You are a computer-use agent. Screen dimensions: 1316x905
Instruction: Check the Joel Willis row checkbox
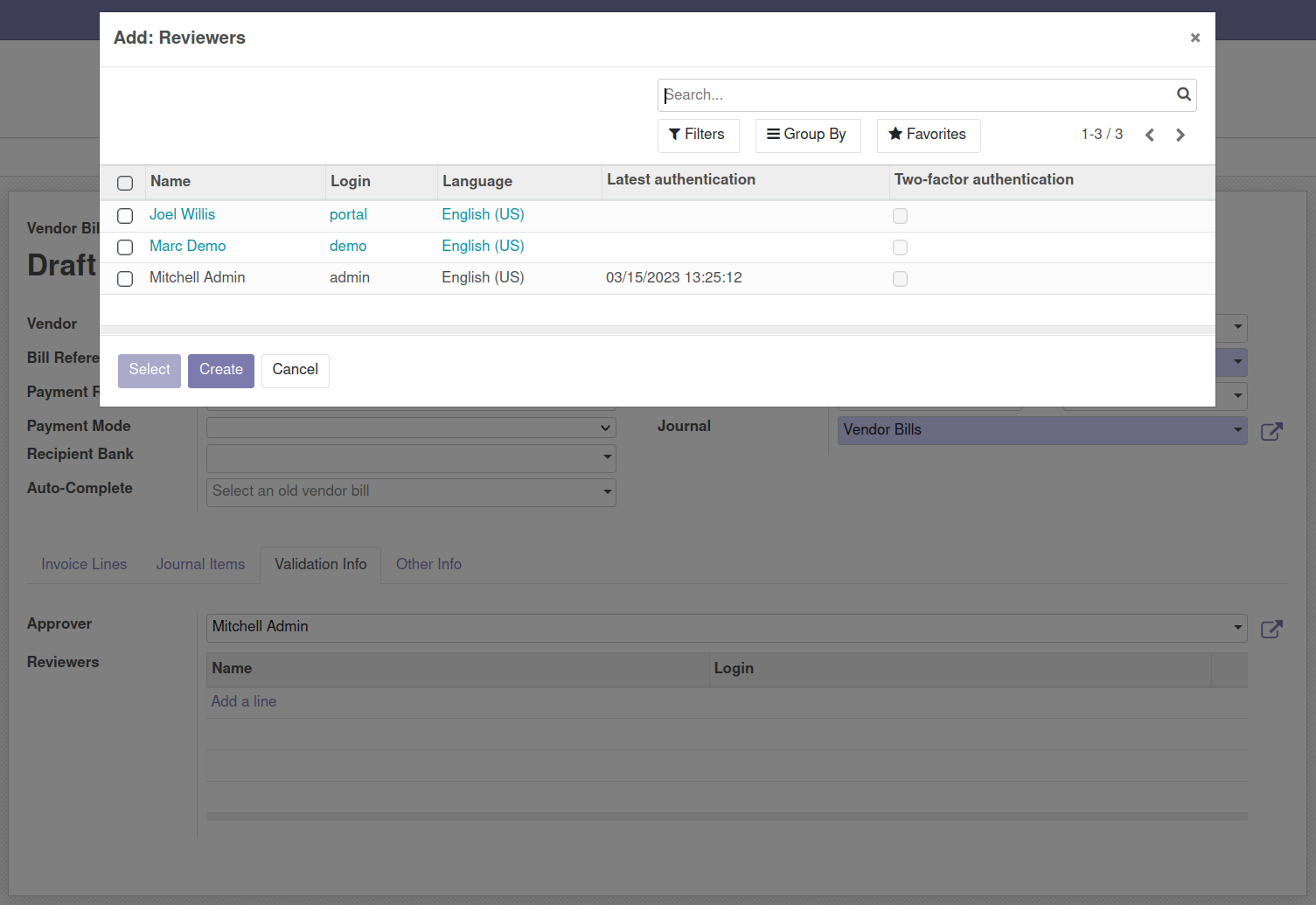[125, 216]
